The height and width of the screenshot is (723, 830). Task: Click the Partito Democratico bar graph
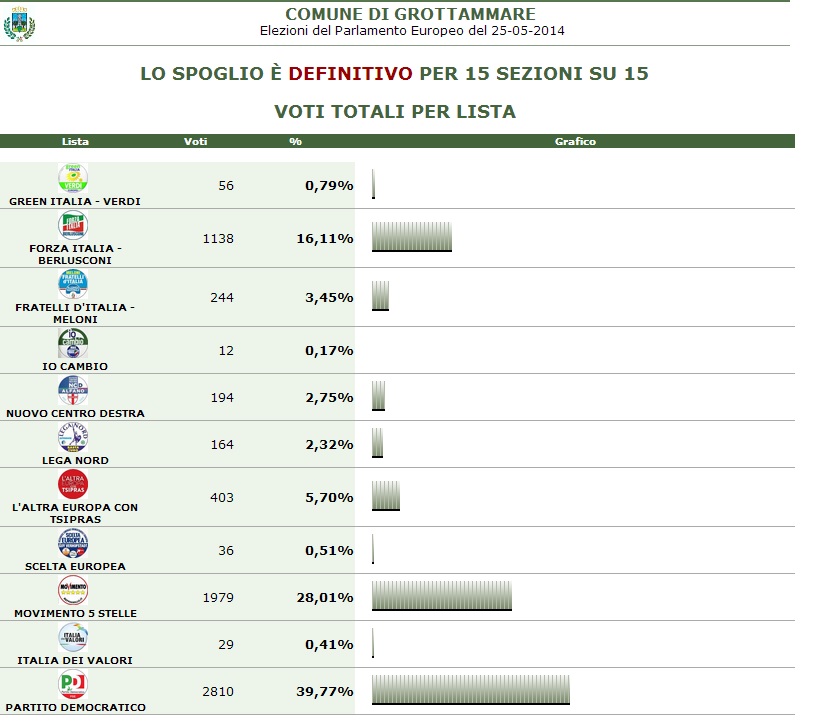coord(470,689)
